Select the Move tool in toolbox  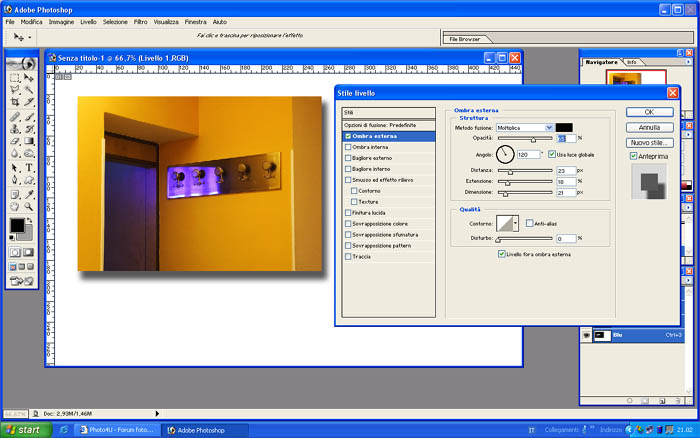pos(29,78)
